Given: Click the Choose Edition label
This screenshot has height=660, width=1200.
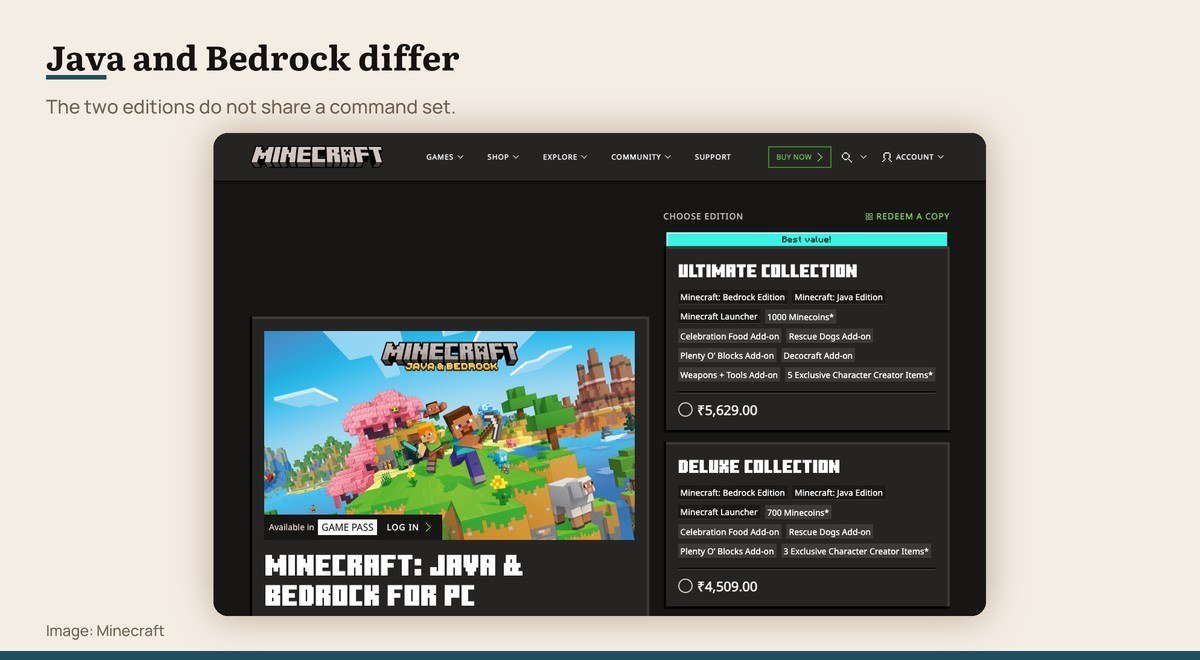Looking at the screenshot, I should (x=703, y=216).
